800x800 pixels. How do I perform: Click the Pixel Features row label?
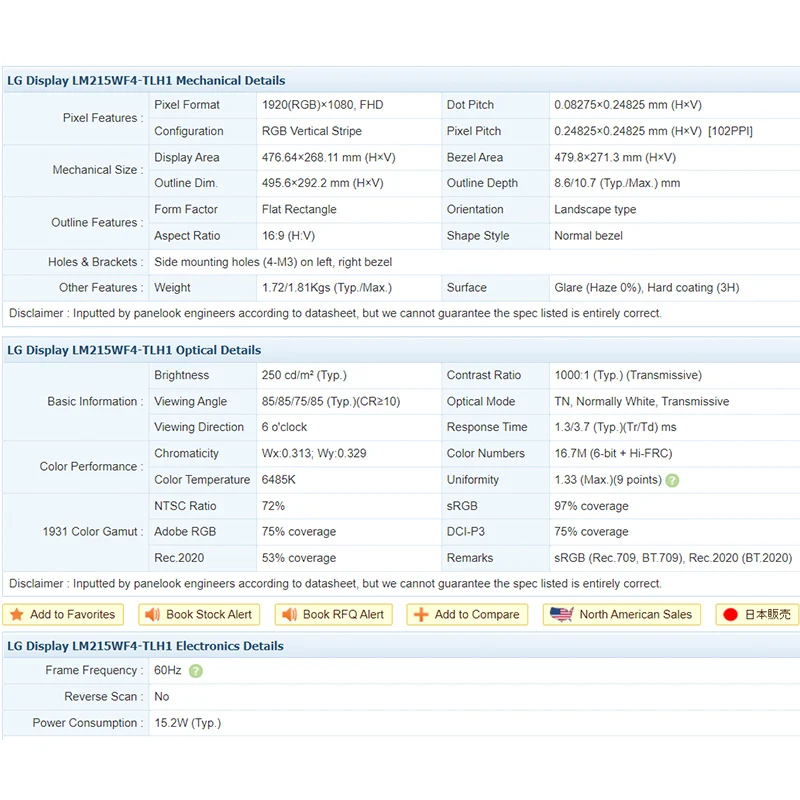[x=103, y=118]
